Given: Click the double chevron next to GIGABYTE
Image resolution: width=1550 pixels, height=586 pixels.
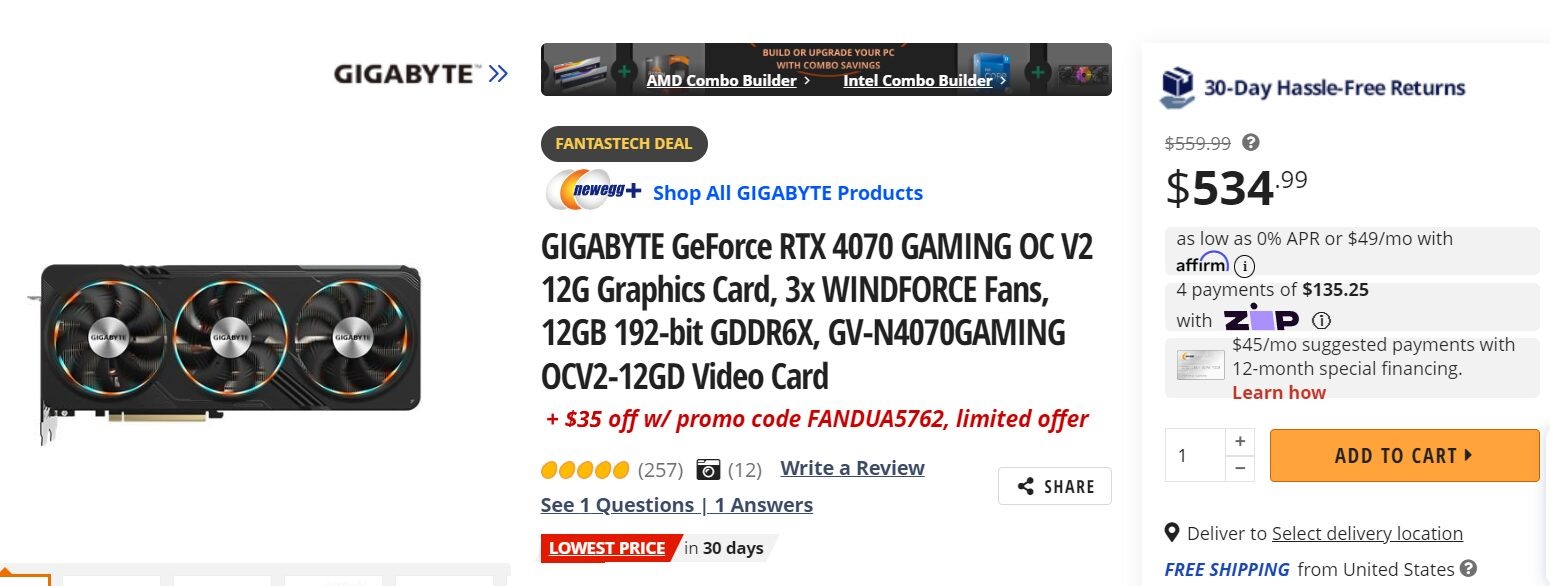Looking at the screenshot, I should tap(498, 73).
